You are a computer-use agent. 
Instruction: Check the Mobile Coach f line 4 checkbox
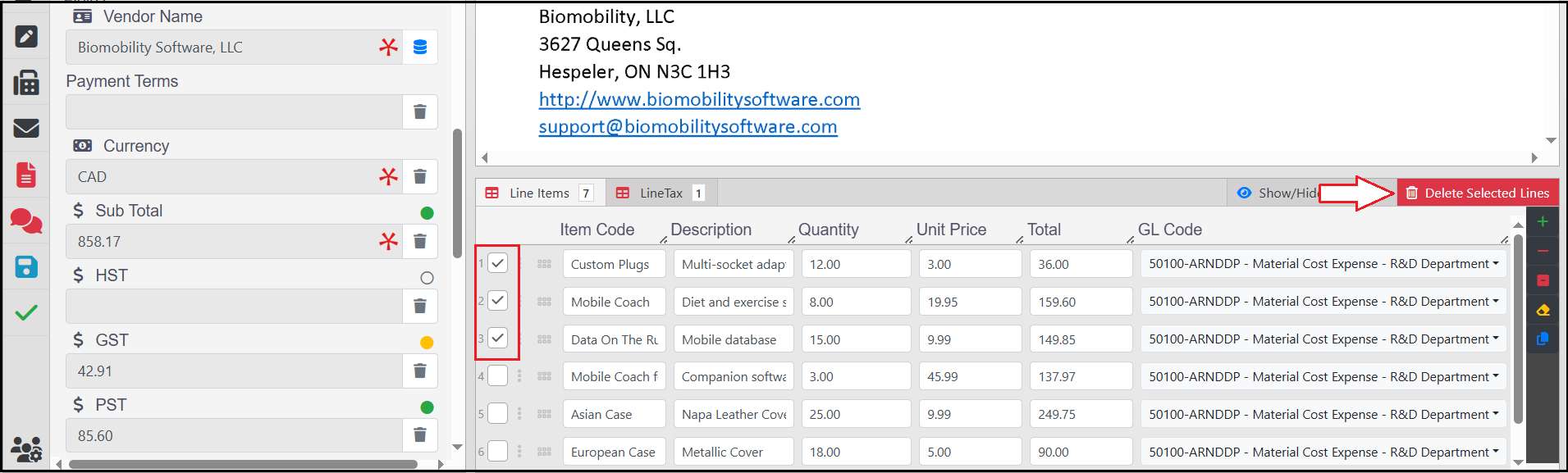[x=498, y=375]
